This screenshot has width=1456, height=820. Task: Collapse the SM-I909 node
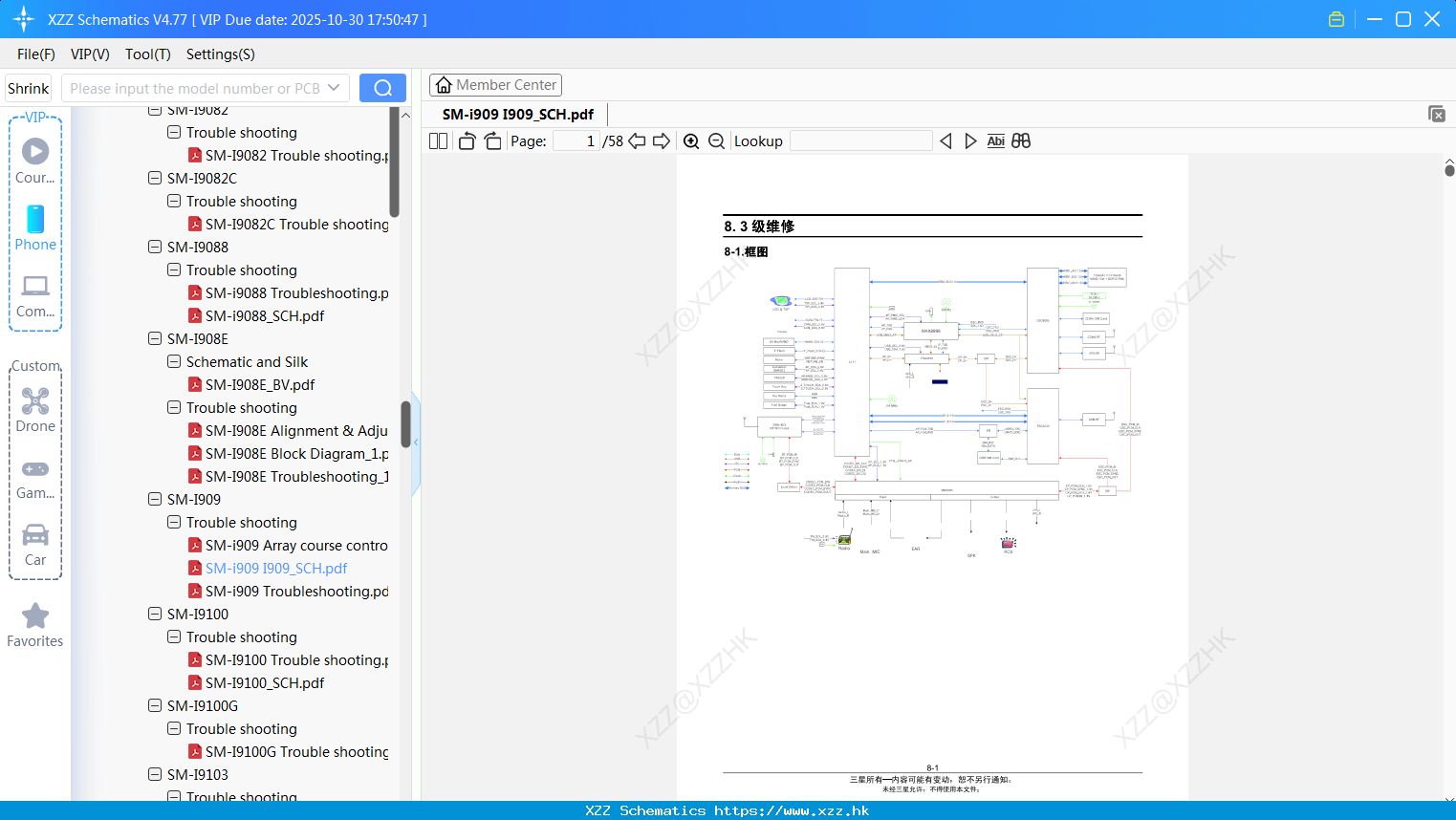click(155, 499)
